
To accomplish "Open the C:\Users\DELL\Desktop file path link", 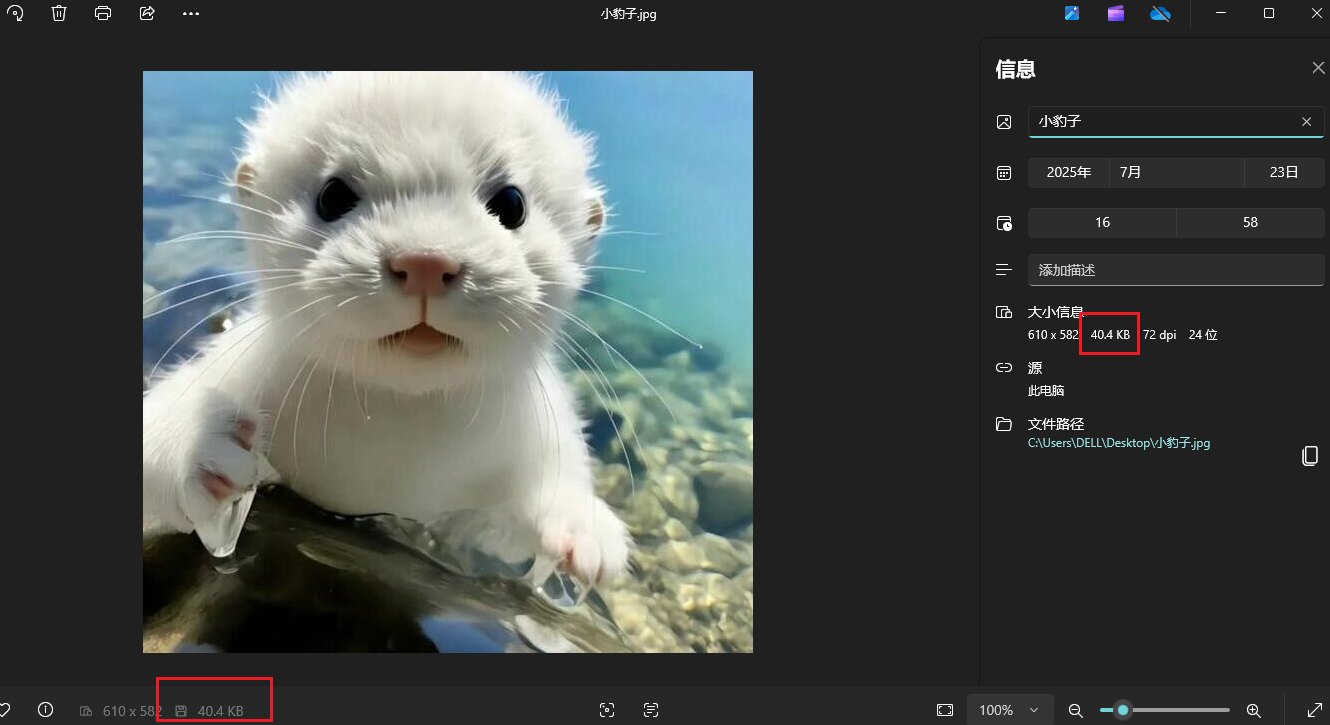I will (1118, 442).
